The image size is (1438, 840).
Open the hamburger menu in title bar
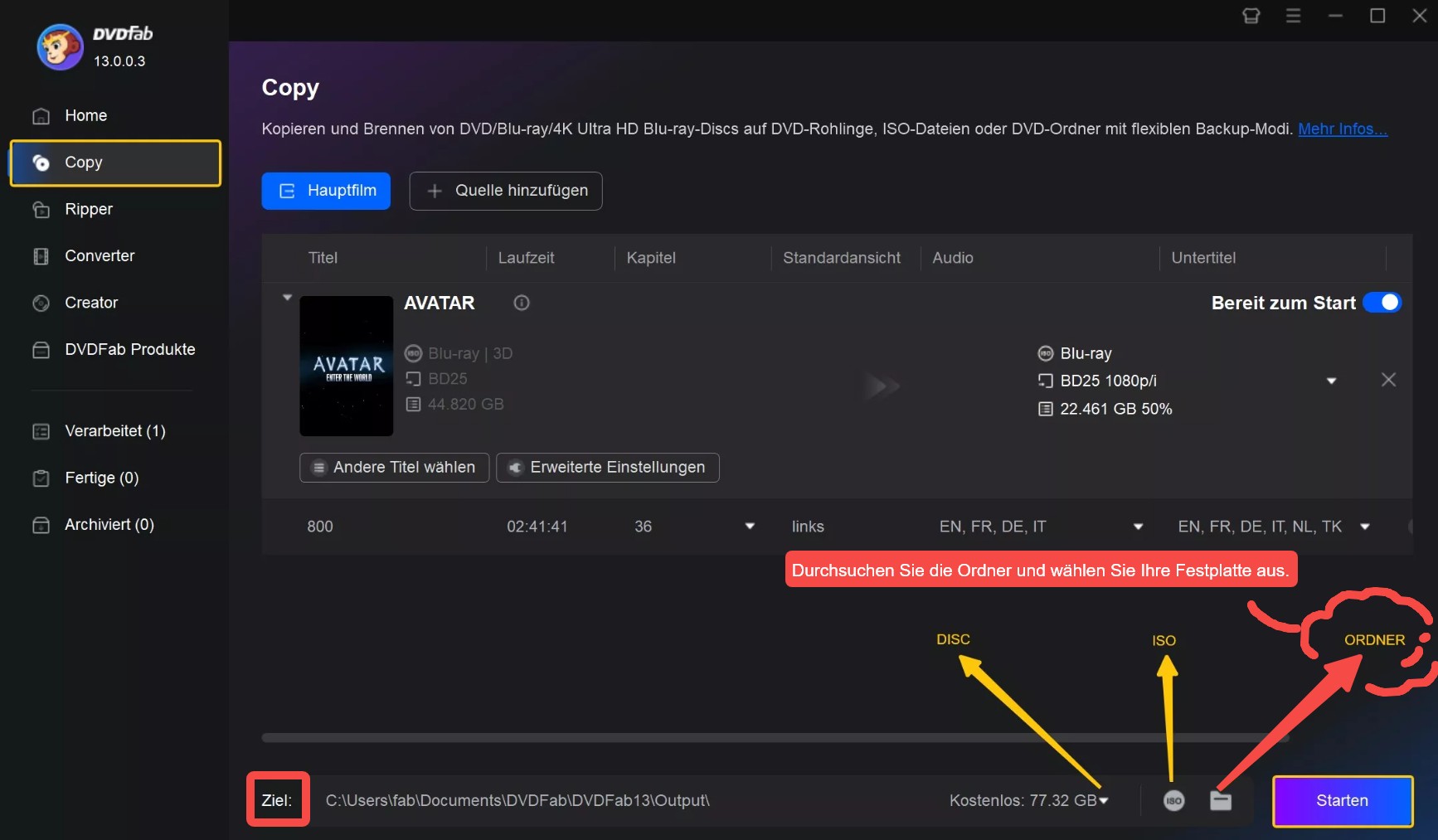coord(1292,16)
